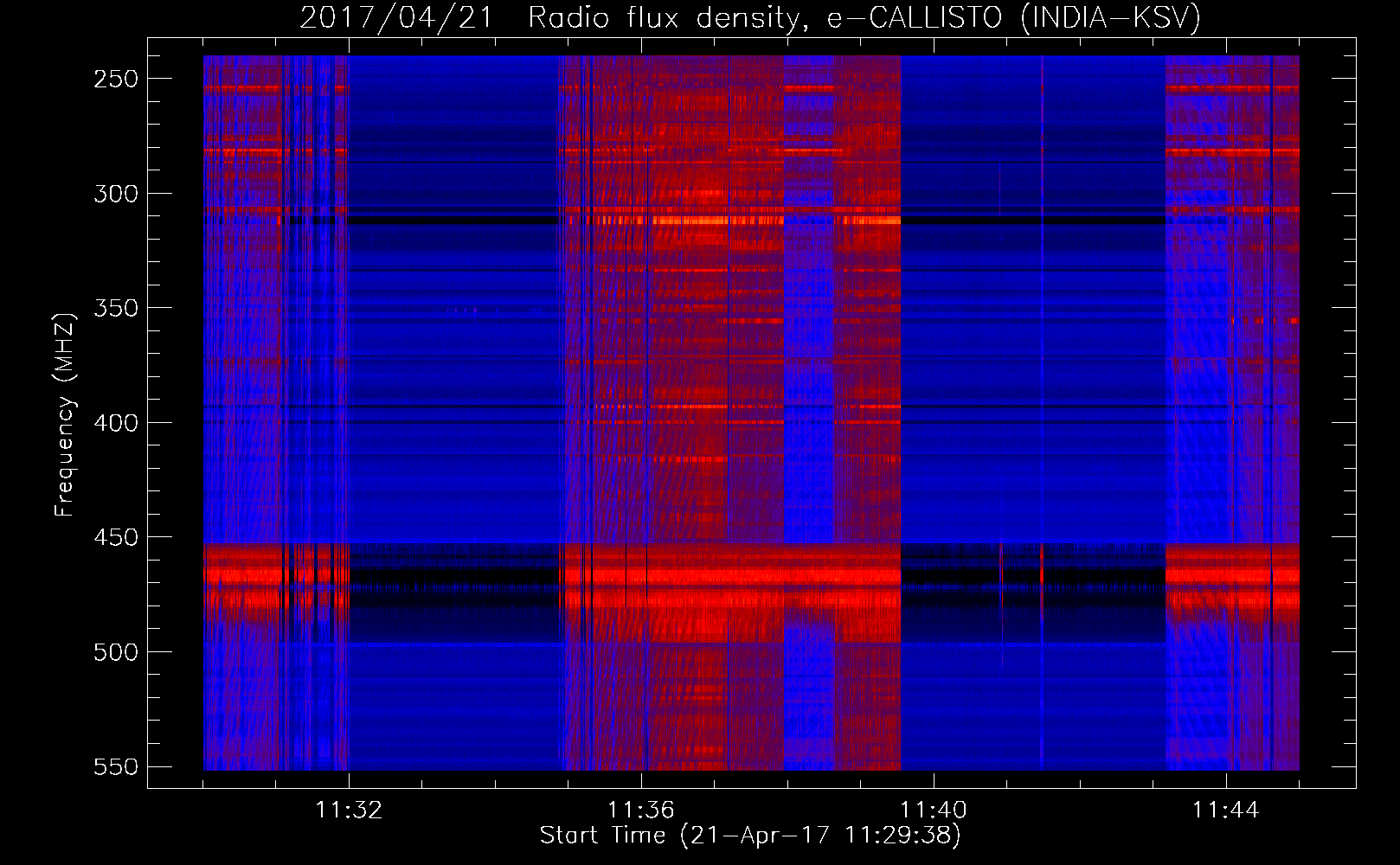Select the 300 frequency tick label
The image size is (1400, 865).
pyautogui.click(x=116, y=194)
